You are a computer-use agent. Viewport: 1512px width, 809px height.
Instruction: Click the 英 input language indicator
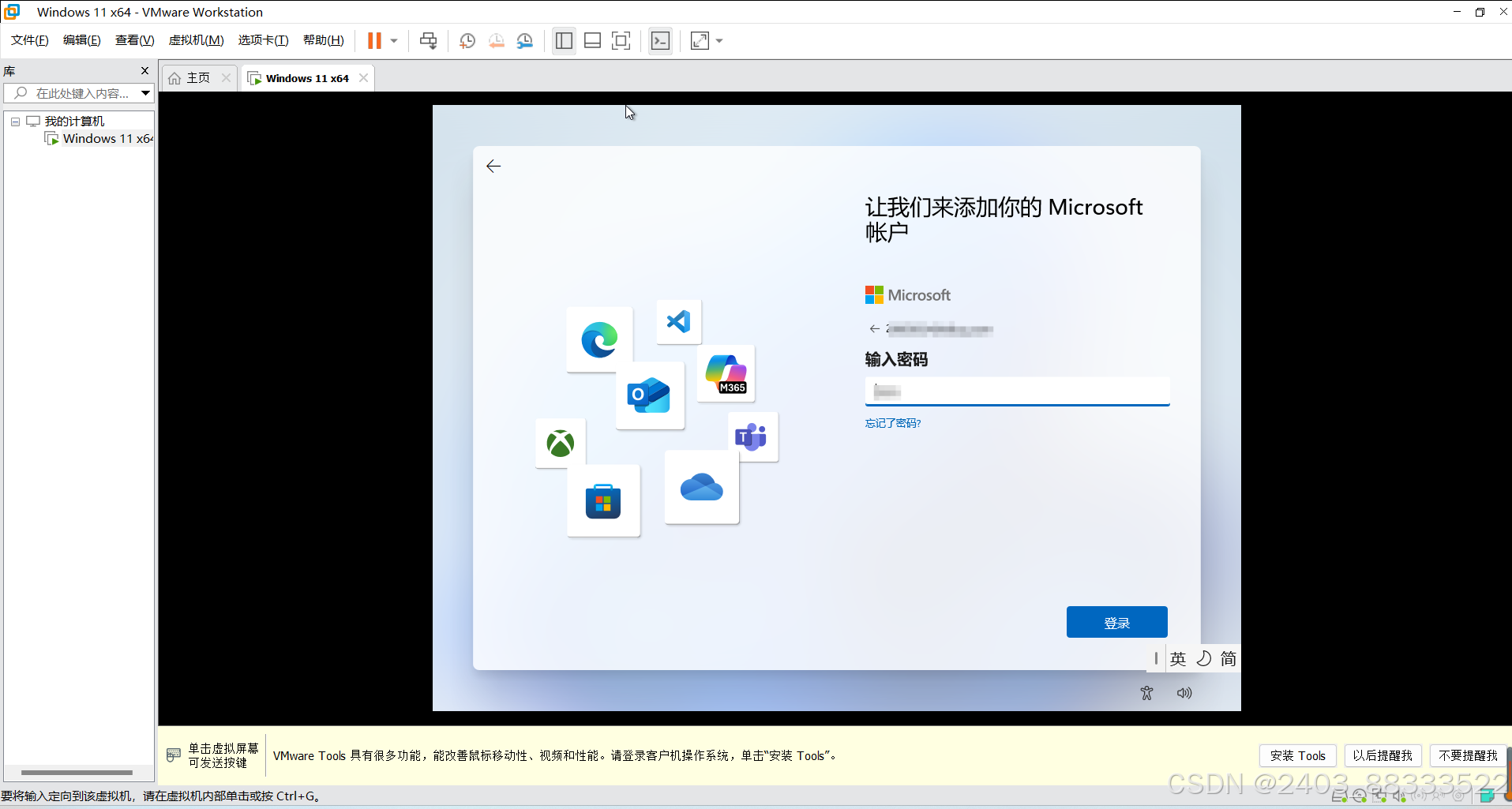1178,659
